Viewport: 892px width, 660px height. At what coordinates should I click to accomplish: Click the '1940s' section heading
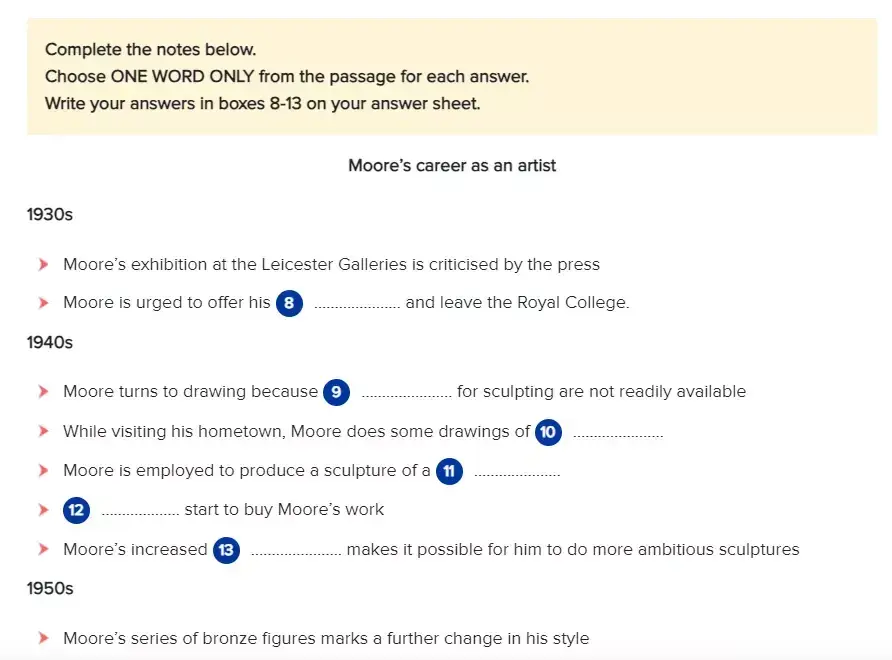coord(50,343)
